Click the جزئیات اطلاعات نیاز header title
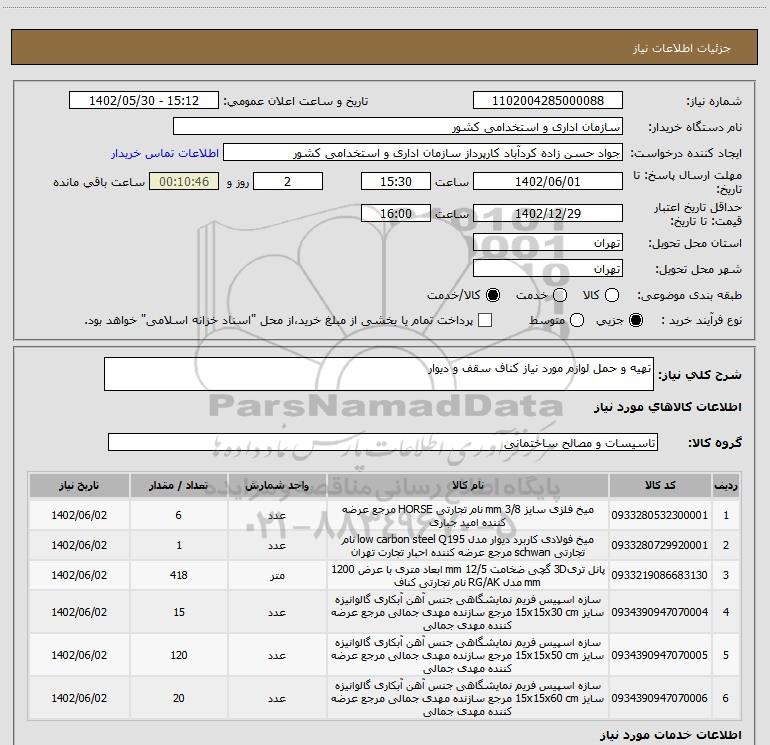The height and width of the screenshot is (745, 770). (682, 48)
